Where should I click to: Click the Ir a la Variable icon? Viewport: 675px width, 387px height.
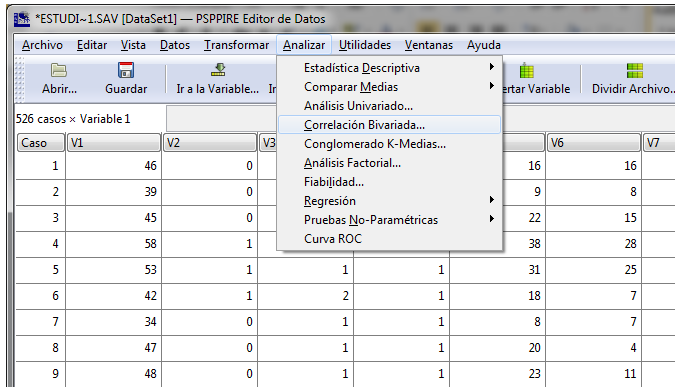pos(218,70)
